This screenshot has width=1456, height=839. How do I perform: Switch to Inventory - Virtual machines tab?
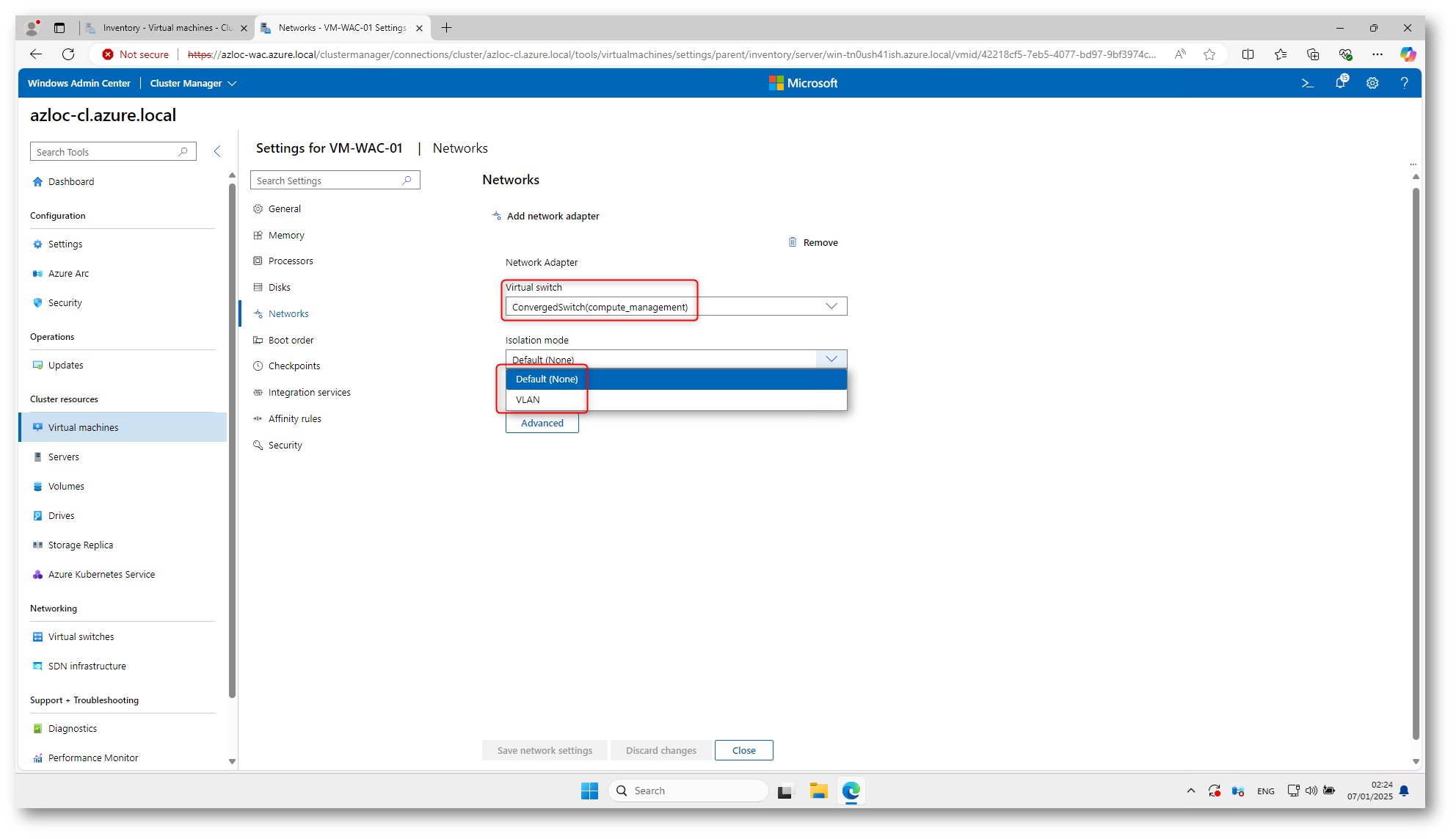[167, 28]
